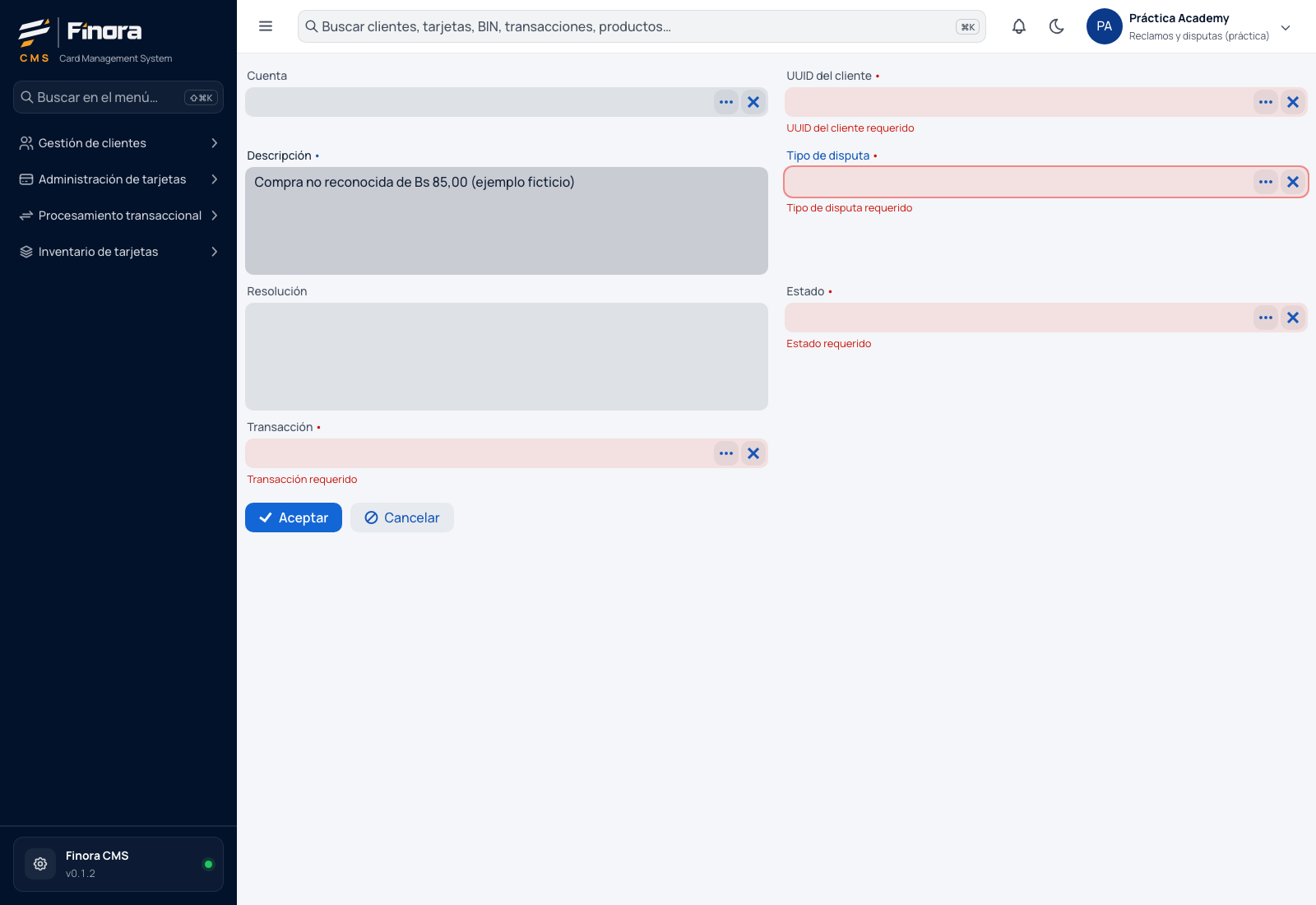
Task: Expand Administración de tarjetas menu
Action: pyautogui.click(x=118, y=179)
